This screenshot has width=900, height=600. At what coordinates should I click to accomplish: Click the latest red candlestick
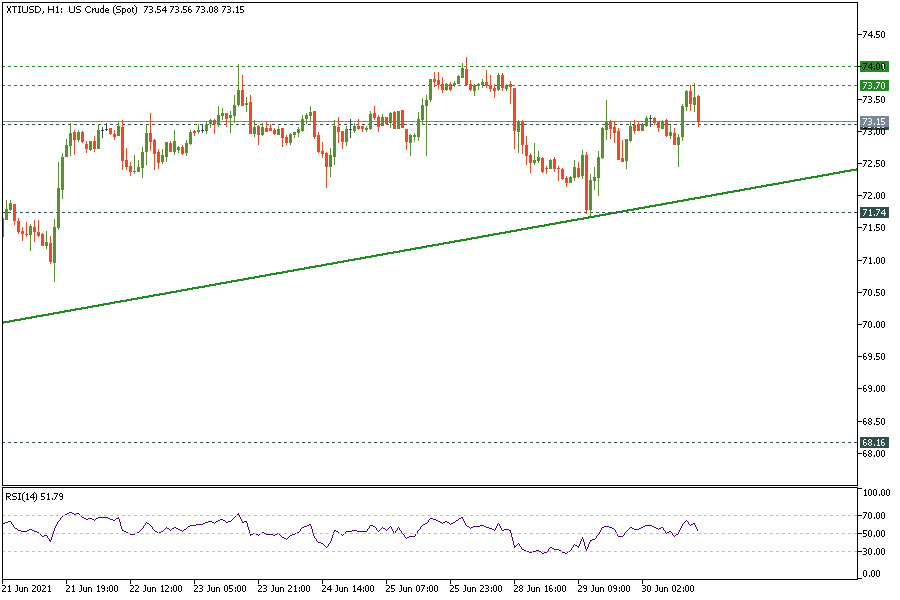698,110
